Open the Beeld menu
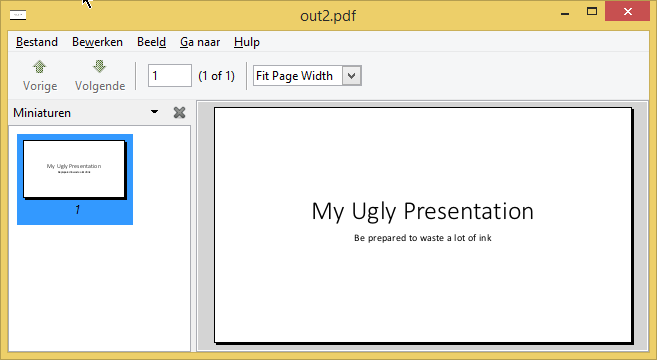Viewport: 657px width, 360px height. [x=151, y=42]
